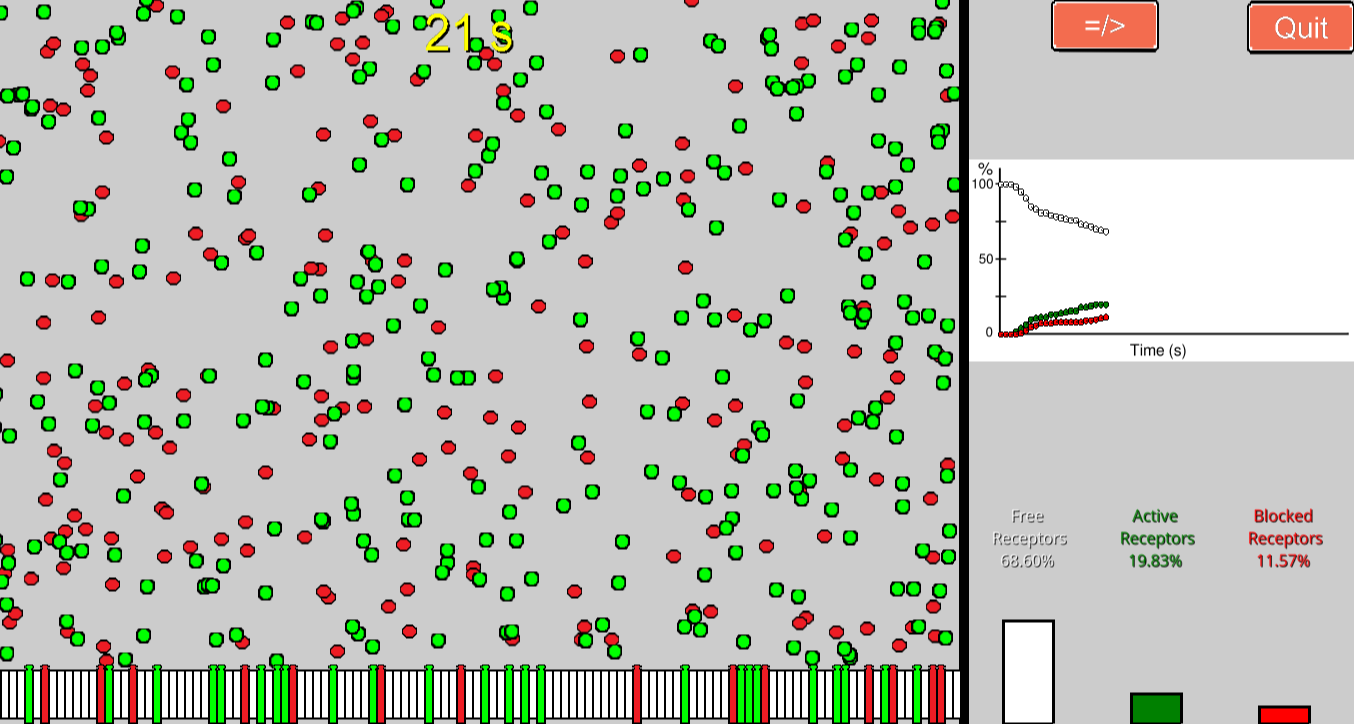The width and height of the screenshot is (1354, 724).
Task: Click the 50 tick on graph axis
Action: click(x=986, y=259)
